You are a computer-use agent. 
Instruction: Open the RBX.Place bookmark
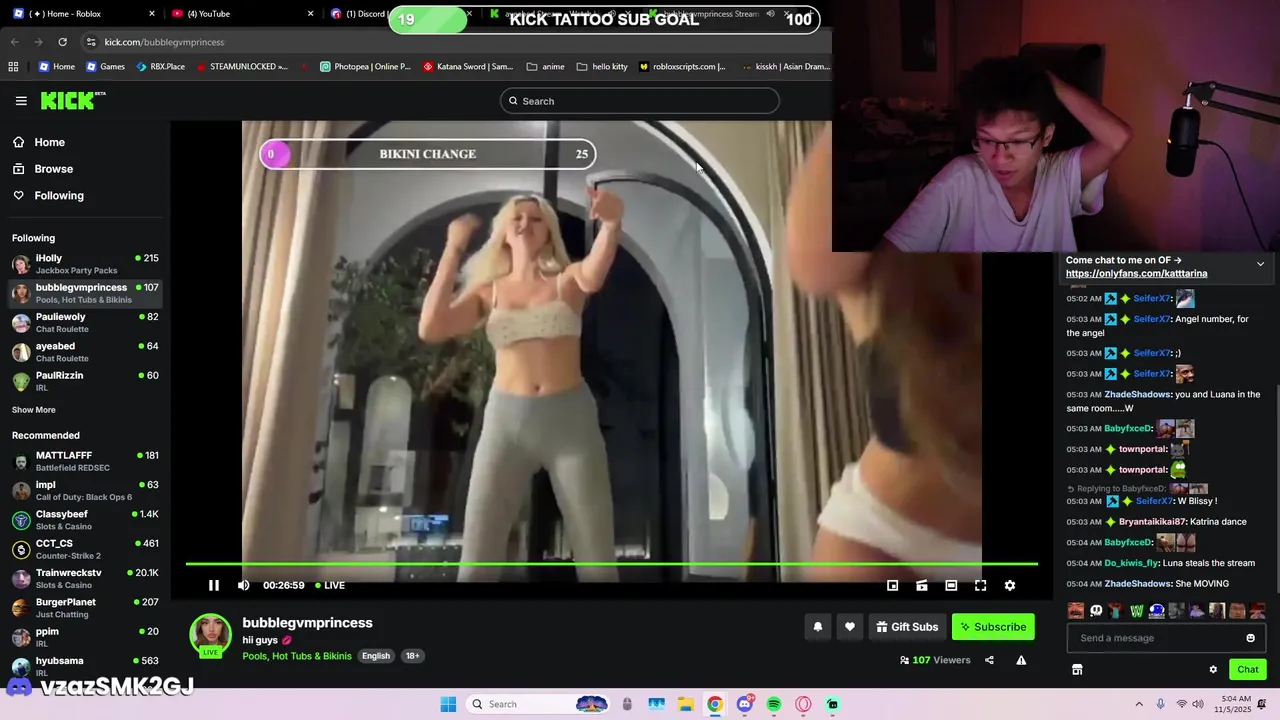click(160, 67)
